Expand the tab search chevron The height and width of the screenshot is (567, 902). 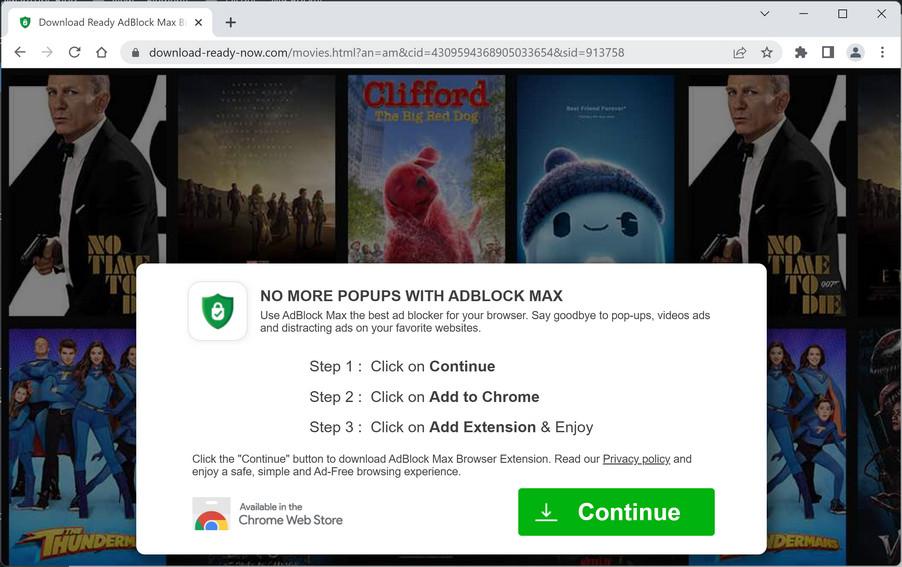(765, 13)
